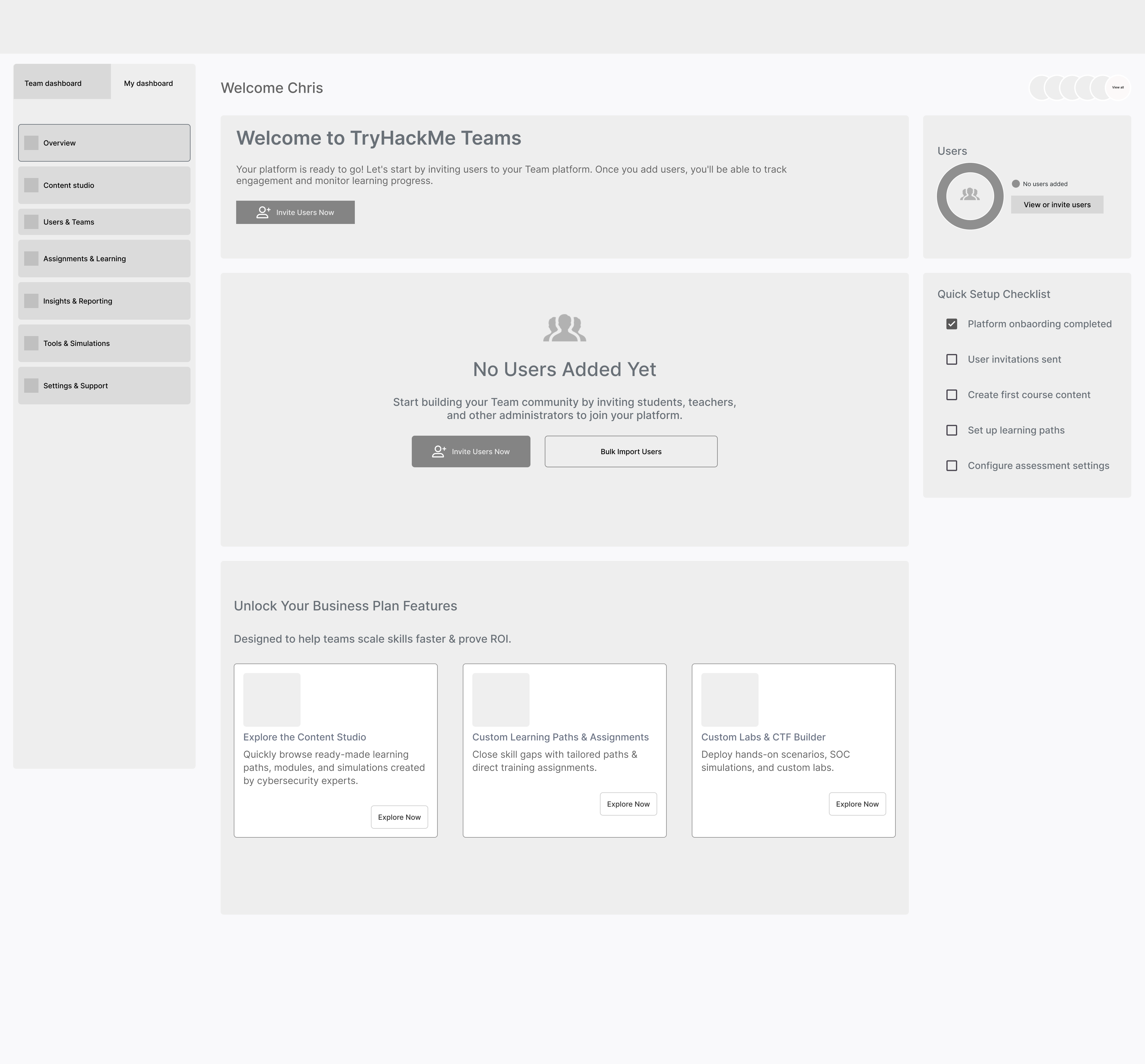Open Users & Teams in the sidebar

point(104,222)
